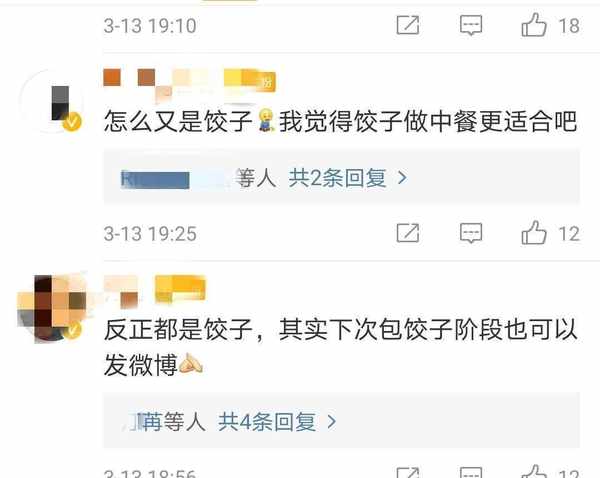Expand the 共2条回复 thread
Screen dimensions: 600x478
[338, 178]
